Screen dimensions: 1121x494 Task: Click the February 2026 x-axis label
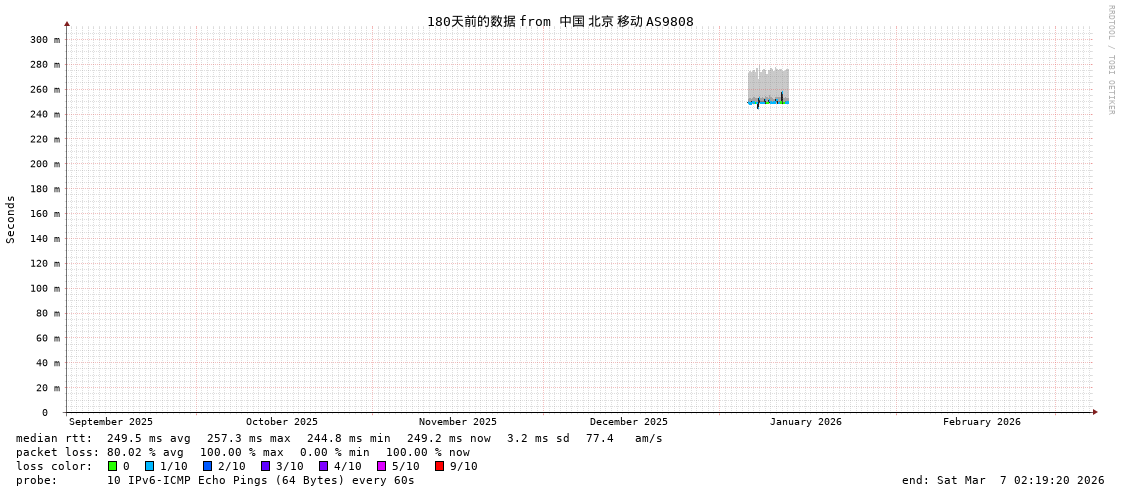pyautogui.click(x=981, y=422)
